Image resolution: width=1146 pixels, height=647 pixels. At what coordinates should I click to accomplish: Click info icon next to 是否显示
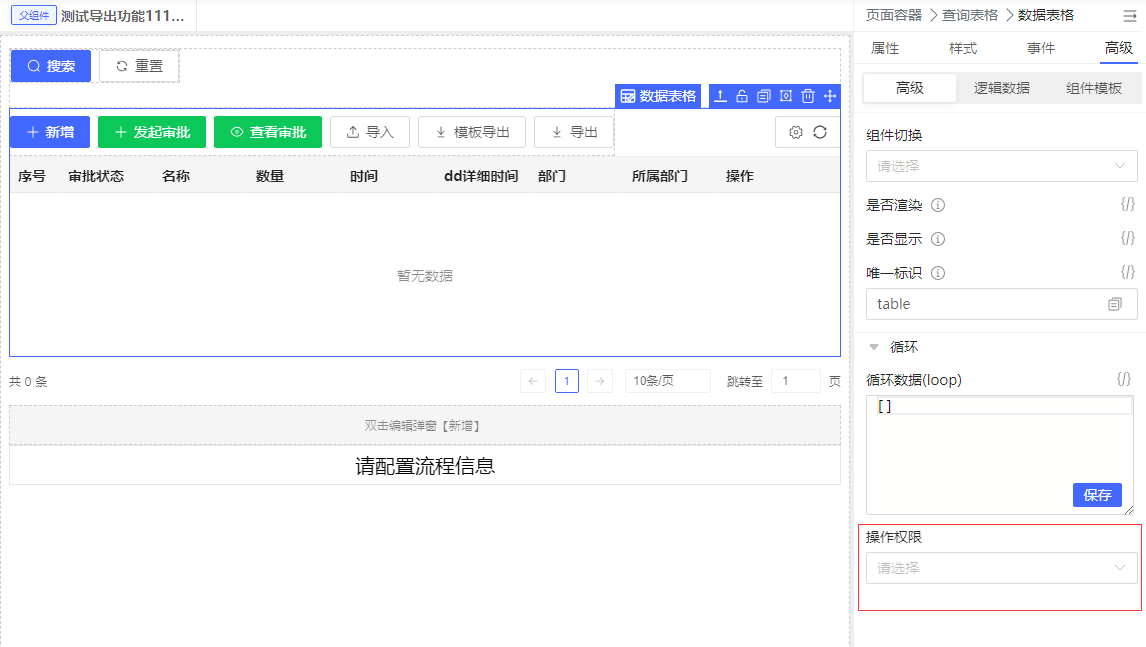click(938, 239)
